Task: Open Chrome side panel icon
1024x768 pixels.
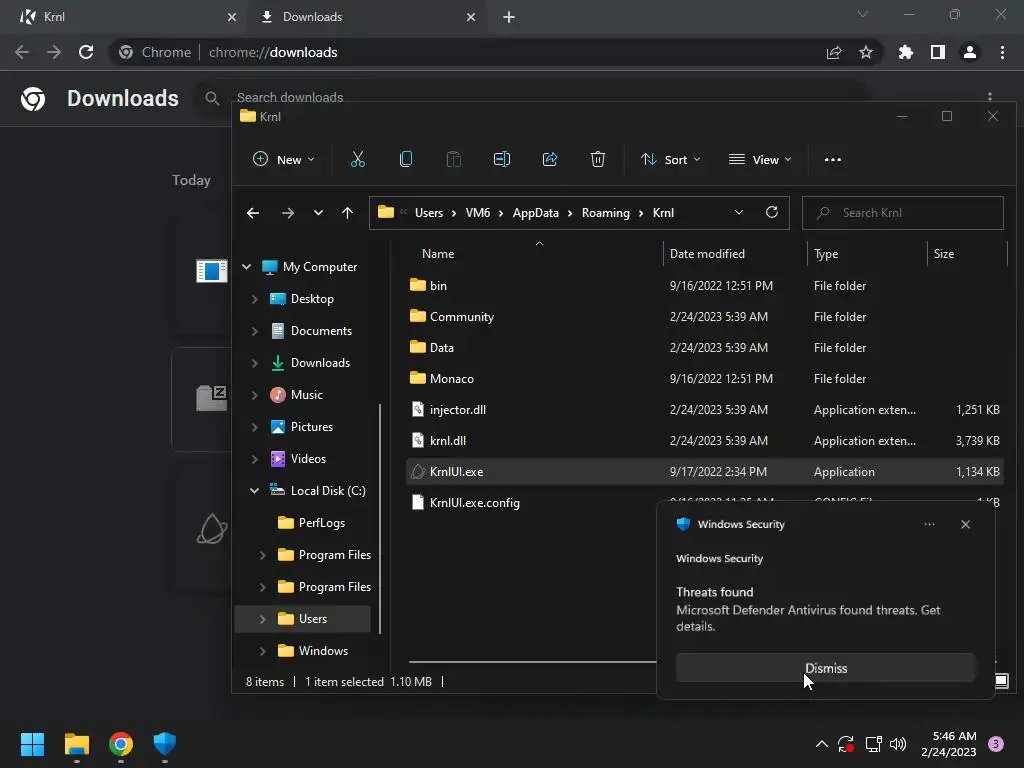Action: pos(938,52)
